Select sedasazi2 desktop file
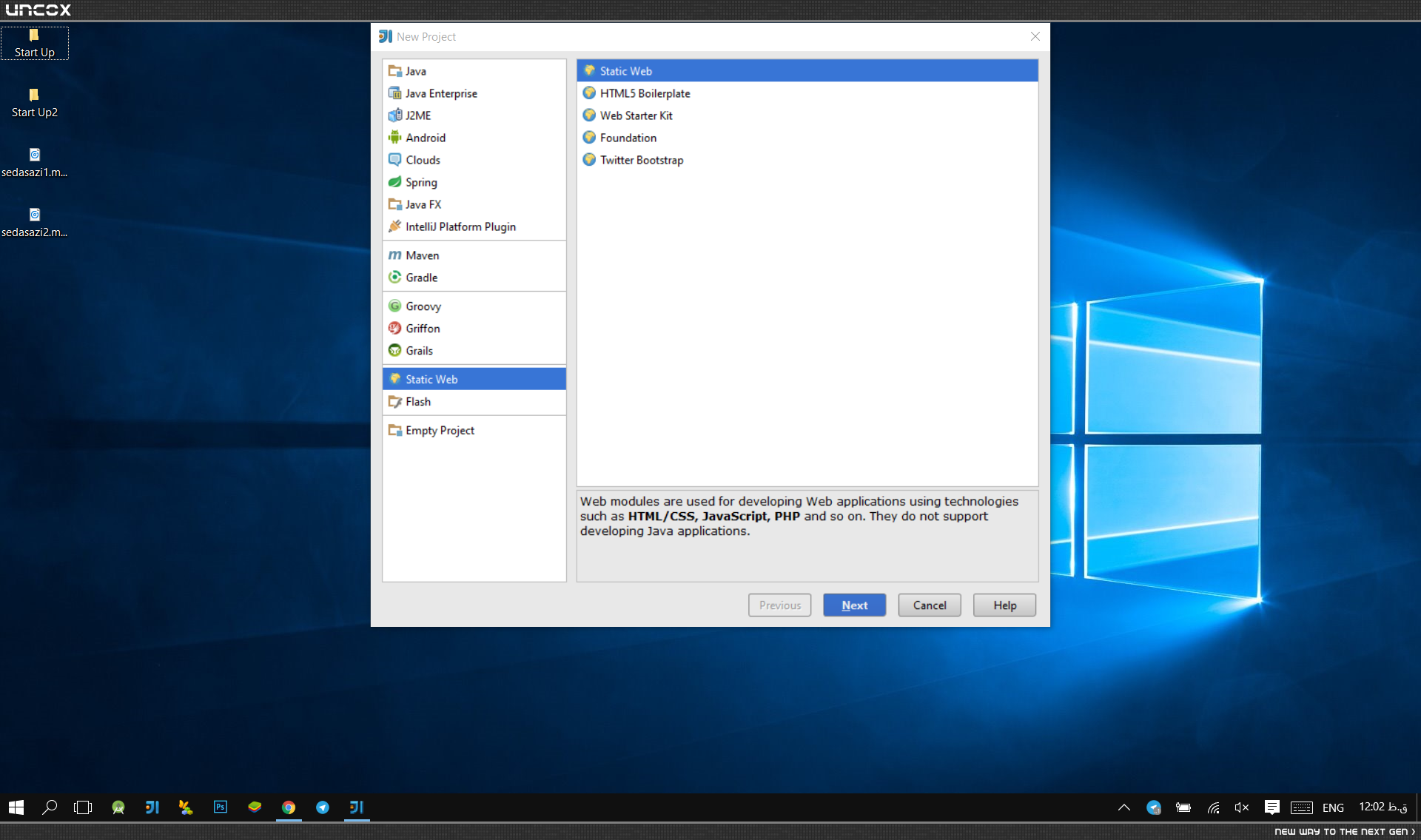Viewport: 1421px width, 840px height. (35, 223)
